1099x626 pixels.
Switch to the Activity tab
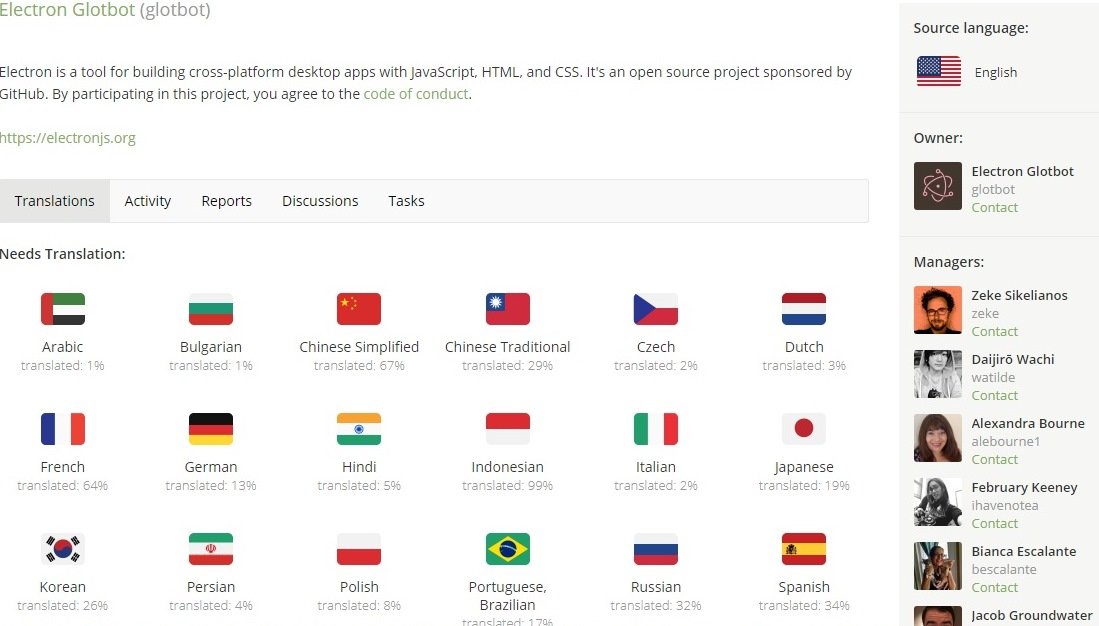pyautogui.click(x=148, y=201)
